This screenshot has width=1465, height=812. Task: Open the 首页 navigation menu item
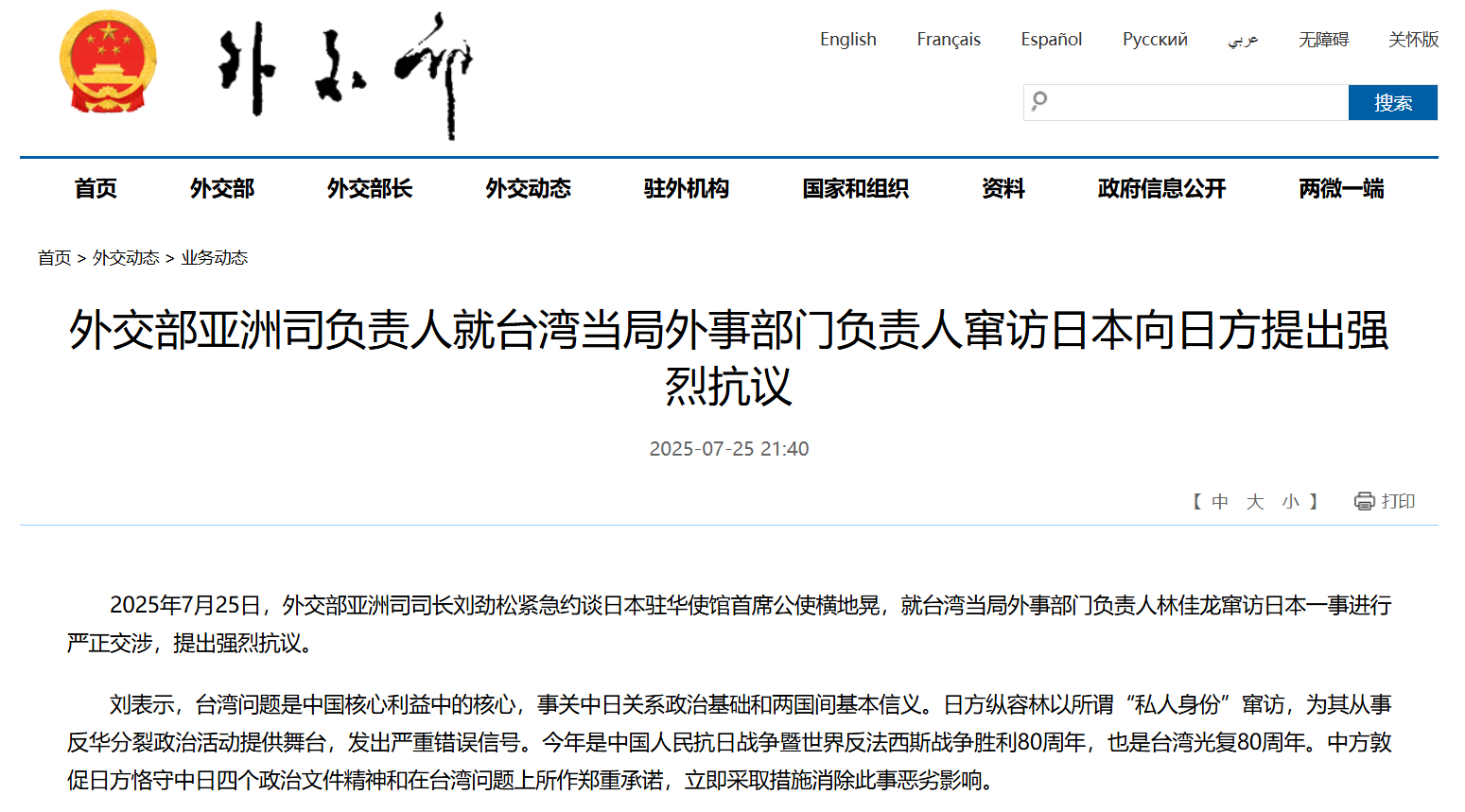[96, 189]
